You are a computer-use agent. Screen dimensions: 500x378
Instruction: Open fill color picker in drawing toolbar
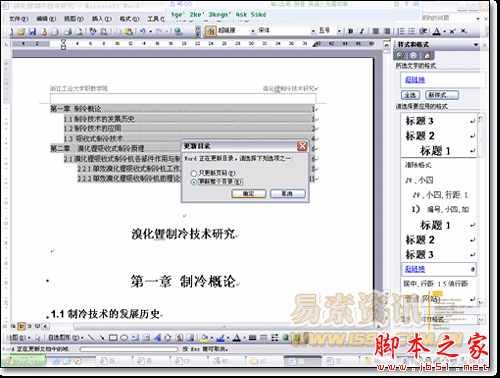point(204,338)
